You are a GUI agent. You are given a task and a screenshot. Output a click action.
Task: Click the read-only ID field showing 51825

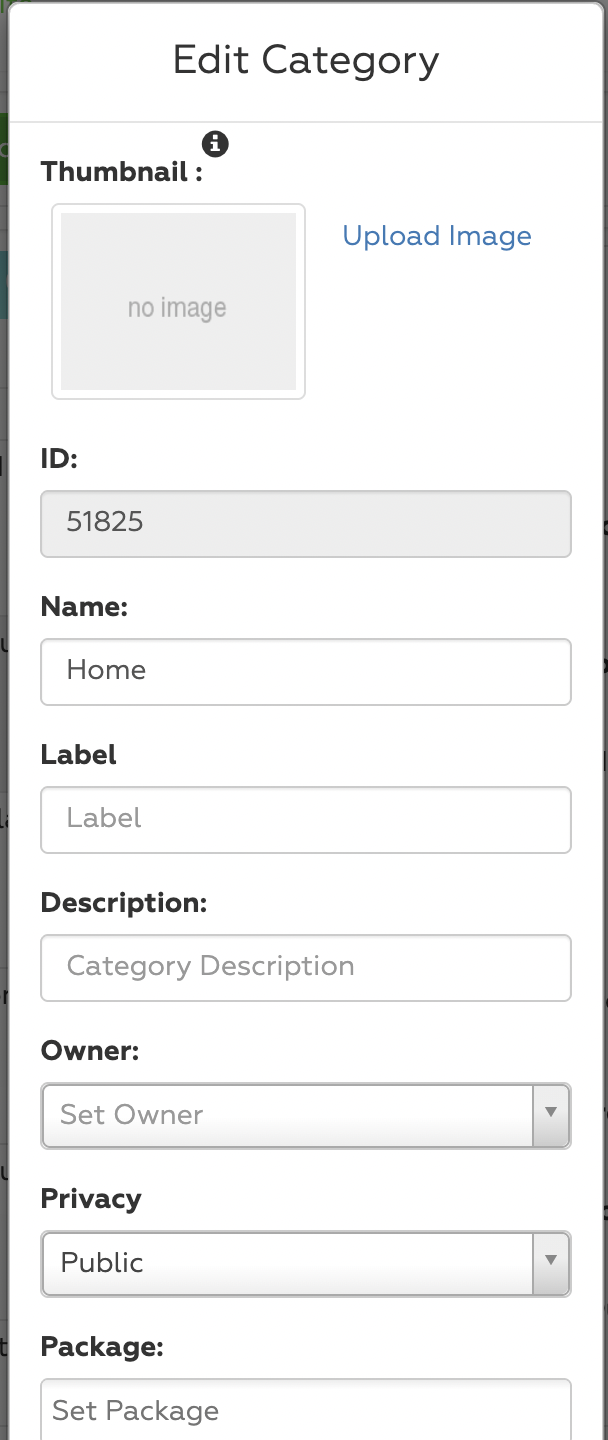point(305,523)
